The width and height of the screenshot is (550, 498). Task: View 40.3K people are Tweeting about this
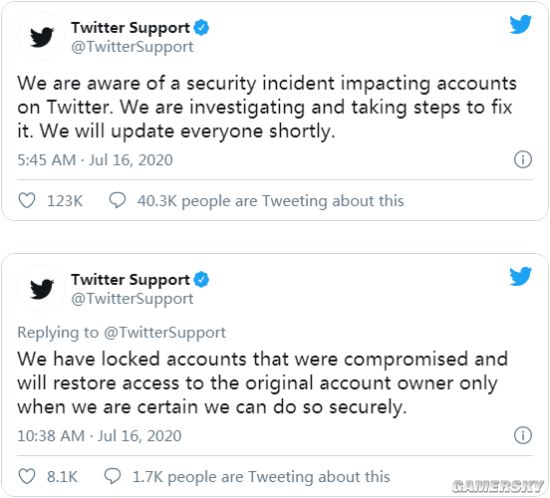click(x=270, y=201)
